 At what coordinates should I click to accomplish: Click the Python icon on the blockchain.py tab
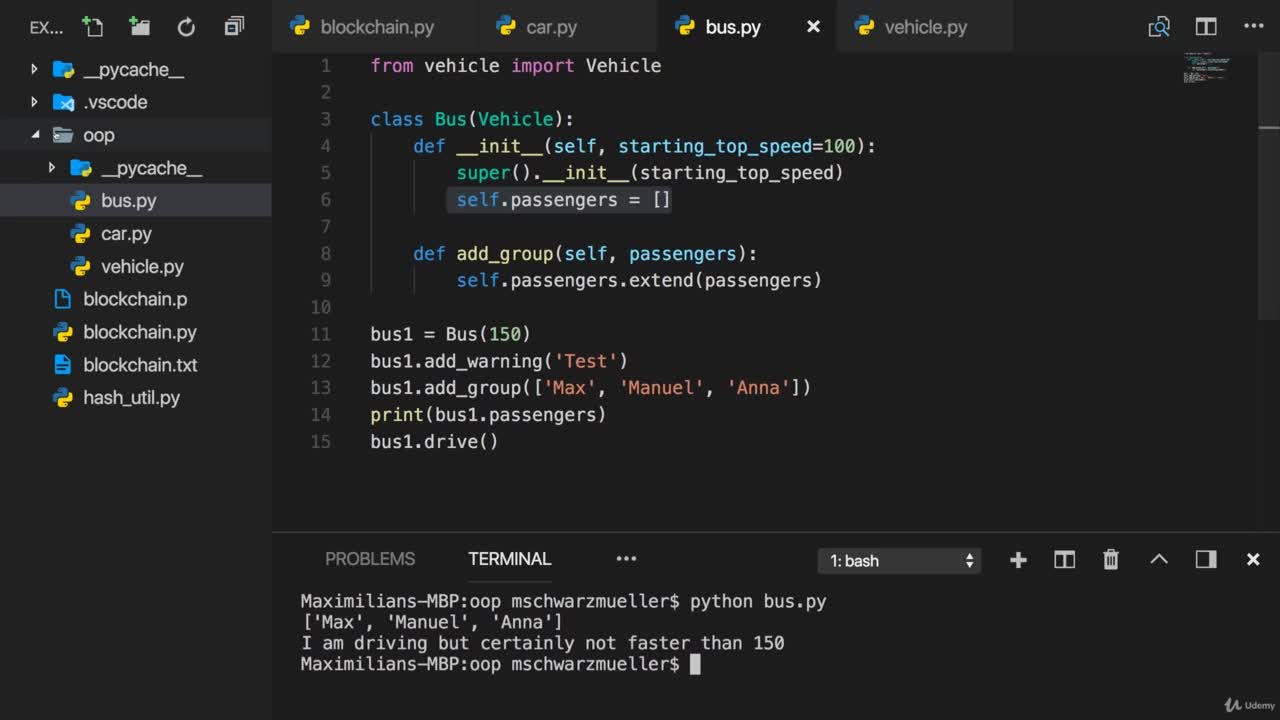pyautogui.click(x=300, y=26)
